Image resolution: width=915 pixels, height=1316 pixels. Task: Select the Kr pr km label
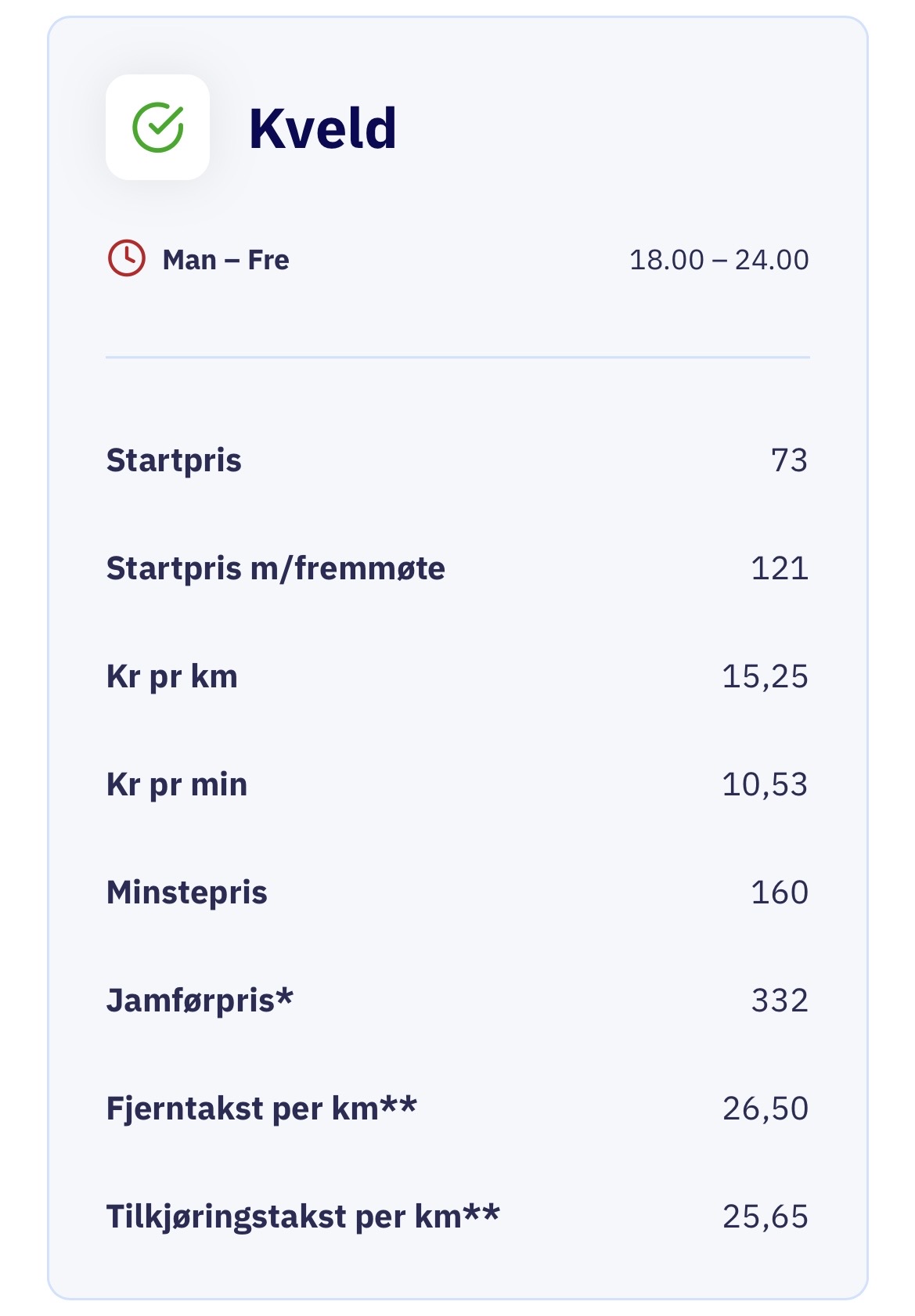coord(172,676)
